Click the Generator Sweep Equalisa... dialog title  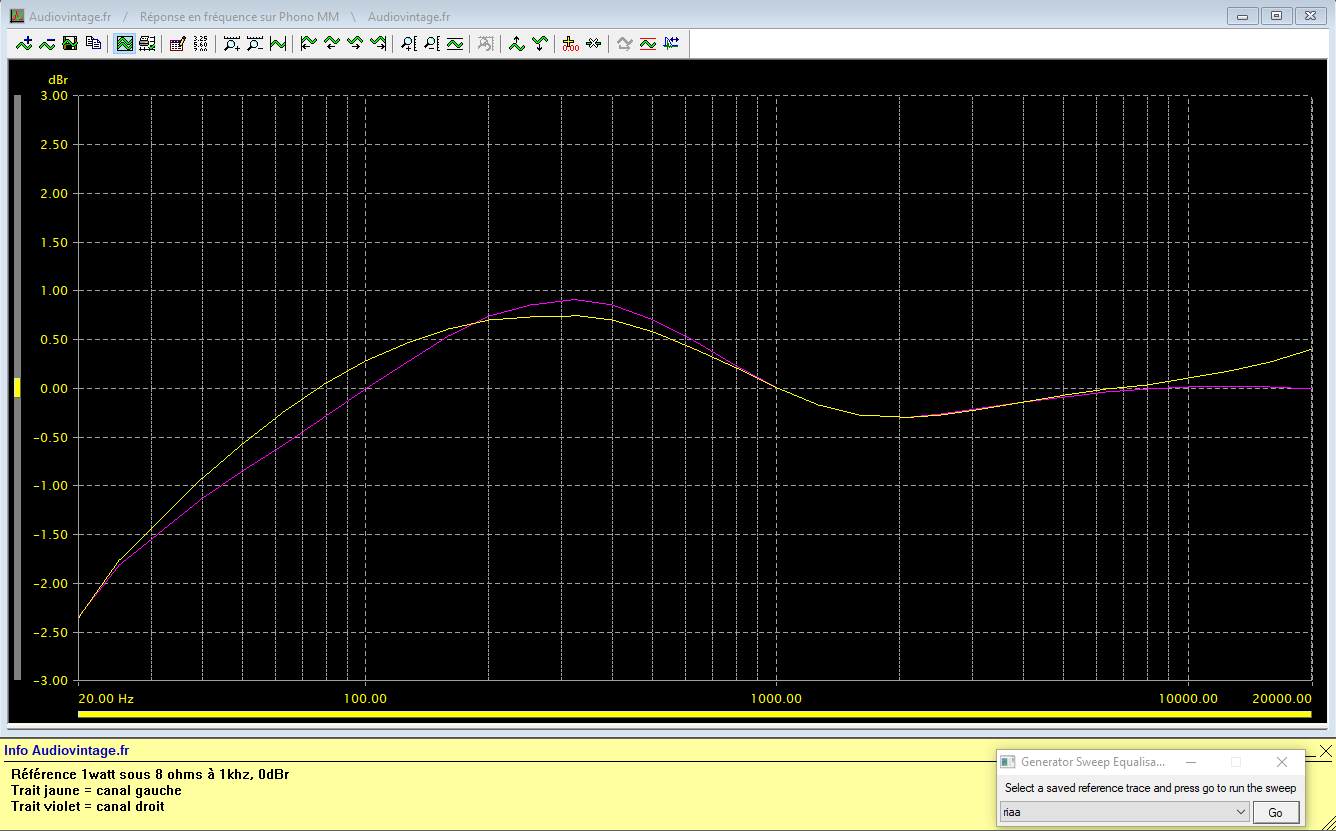1092,762
